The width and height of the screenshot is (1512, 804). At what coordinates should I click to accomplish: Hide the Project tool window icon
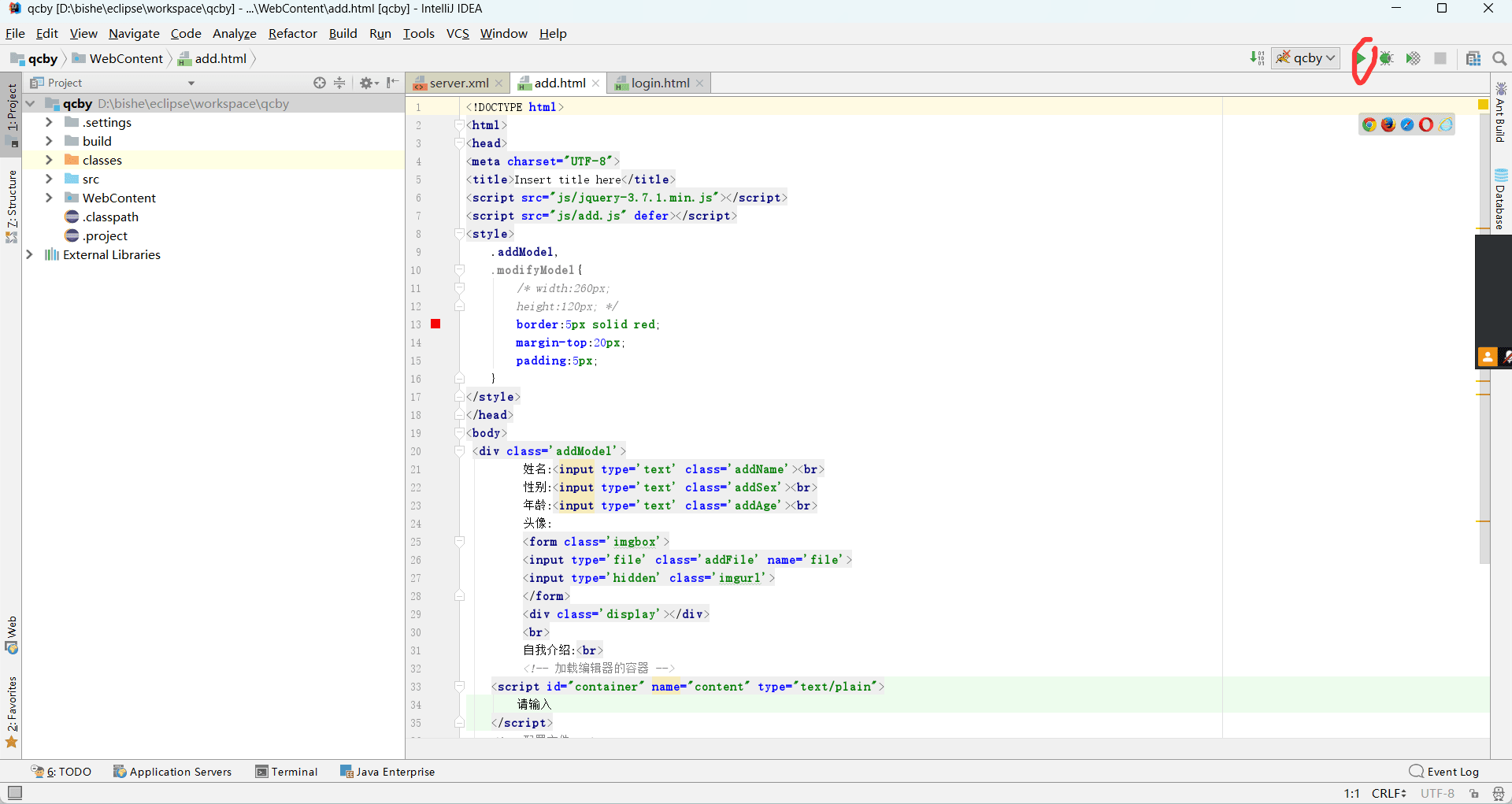(x=392, y=83)
